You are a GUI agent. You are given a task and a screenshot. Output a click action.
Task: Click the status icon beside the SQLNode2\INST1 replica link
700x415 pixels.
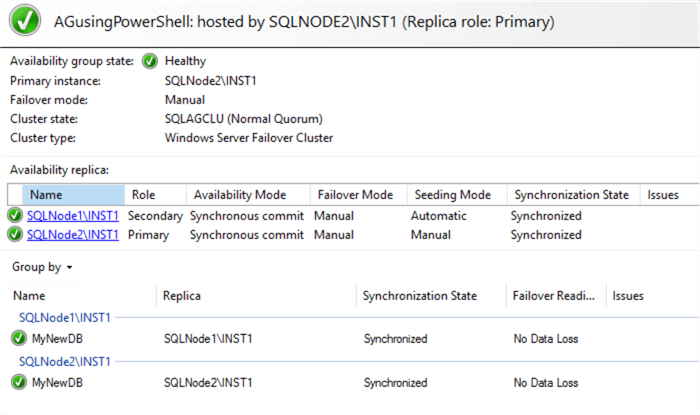point(15,235)
